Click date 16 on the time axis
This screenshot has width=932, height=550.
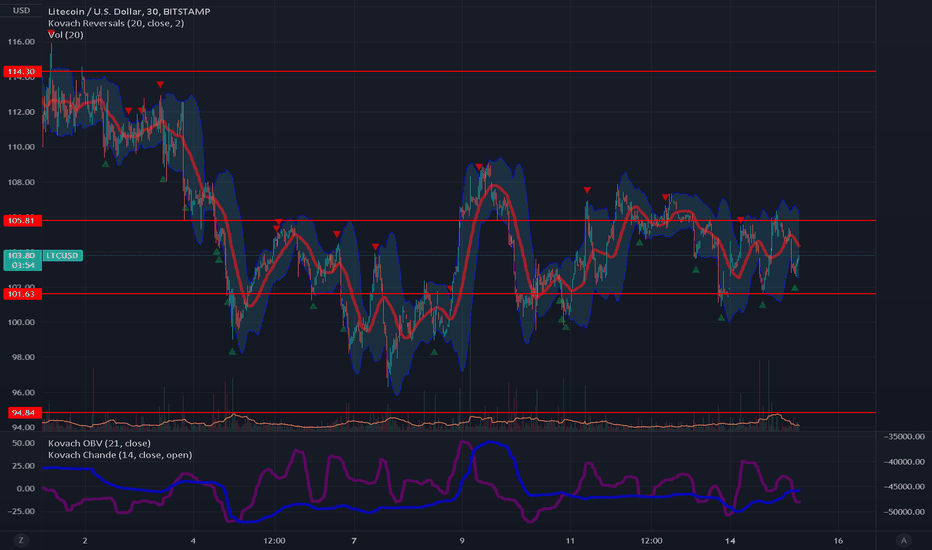(838, 541)
